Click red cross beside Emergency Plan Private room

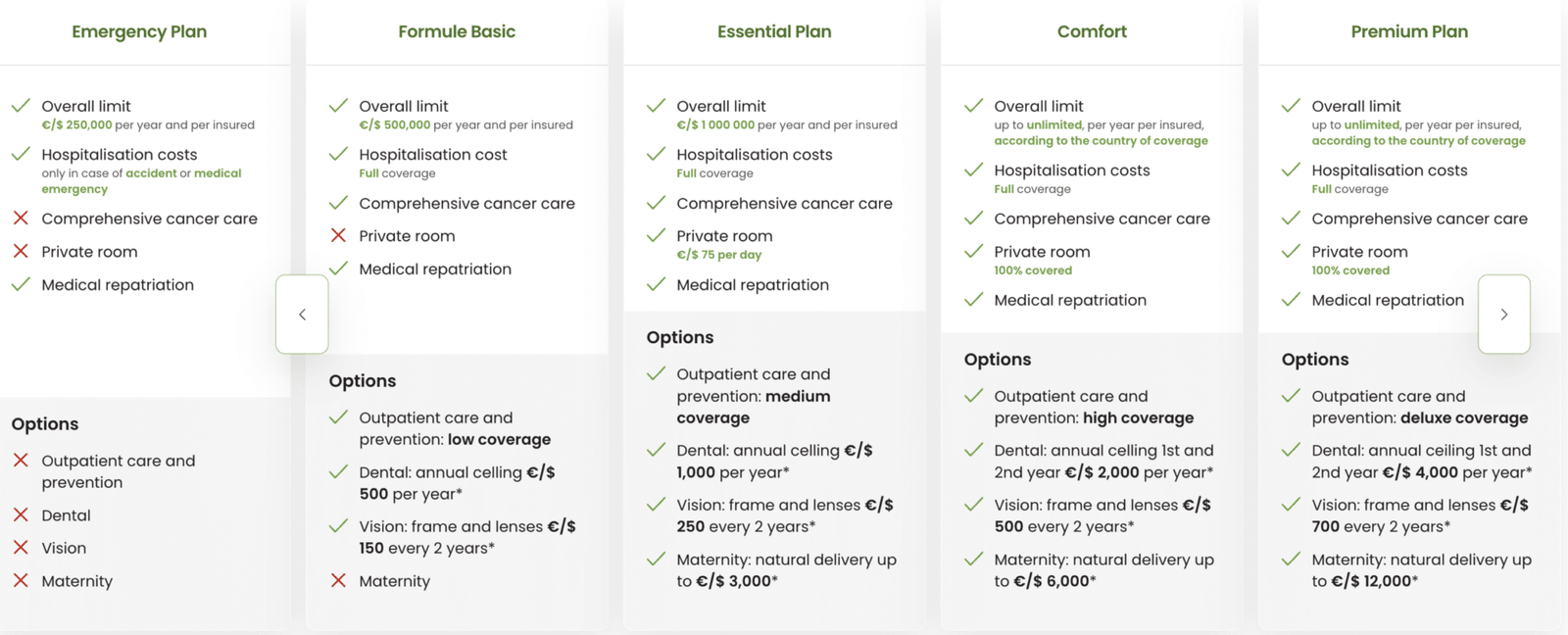(x=21, y=251)
